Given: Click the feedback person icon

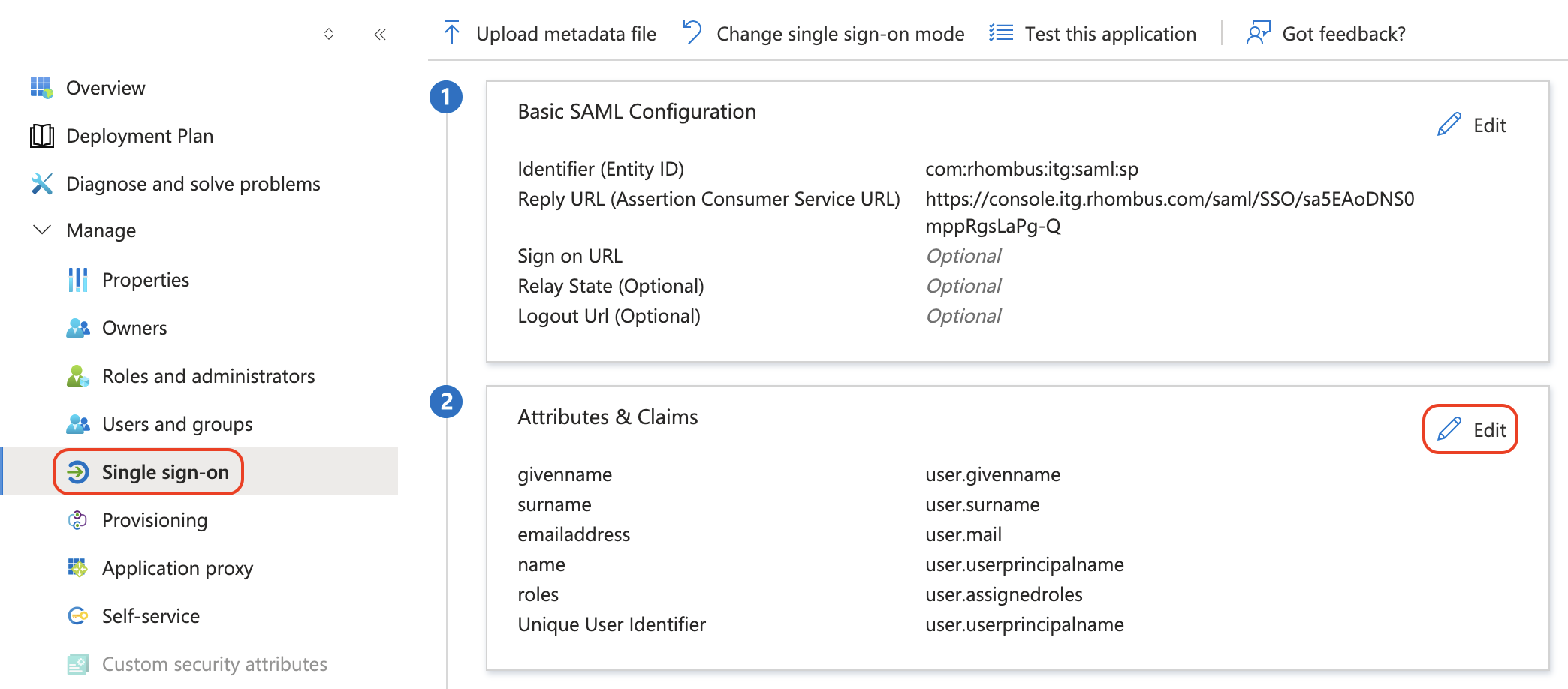Looking at the screenshot, I should 1258,33.
